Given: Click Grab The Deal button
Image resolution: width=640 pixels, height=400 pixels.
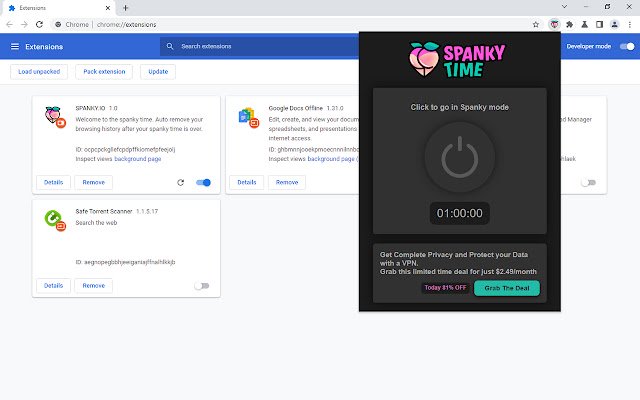Looking at the screenshot, I should [x=507, y=288].
